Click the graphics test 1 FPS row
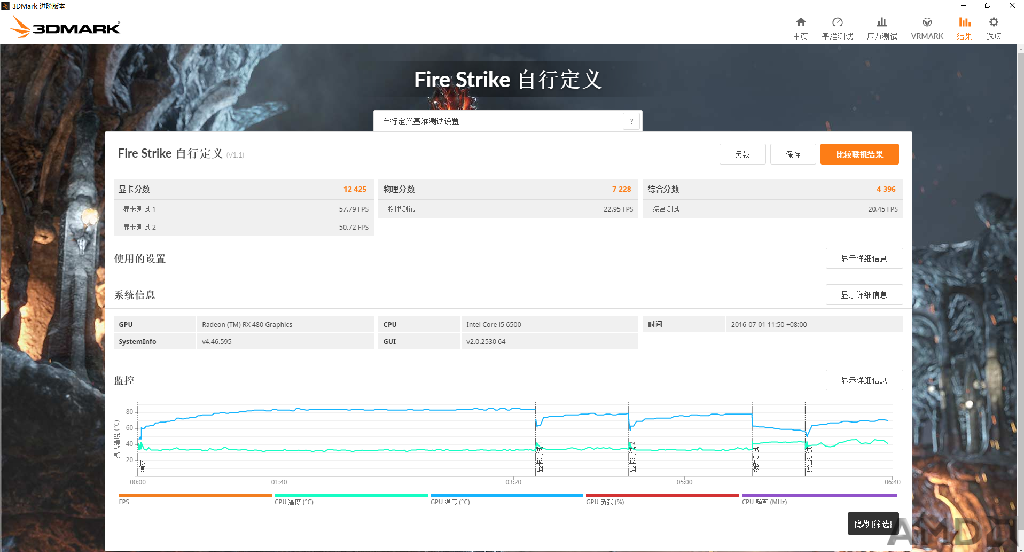 [x=244, y=209]
